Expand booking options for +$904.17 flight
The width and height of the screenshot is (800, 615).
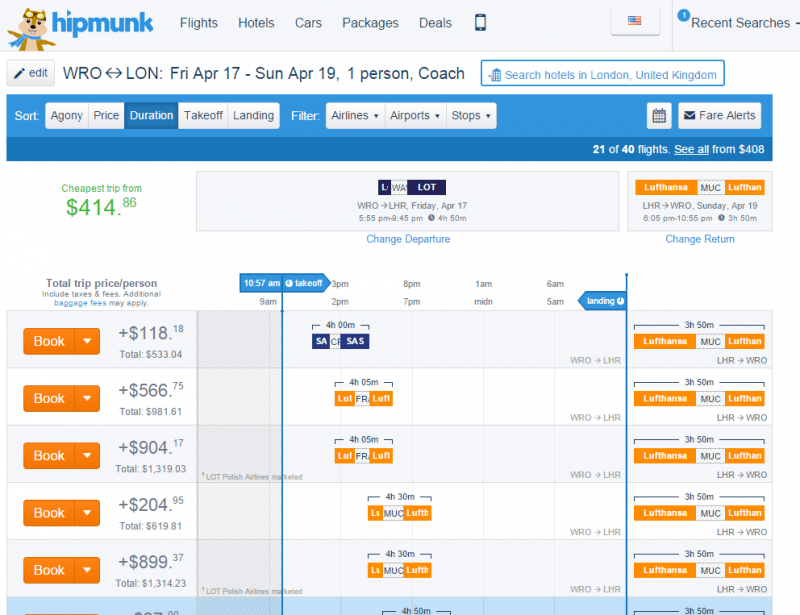coord(87,456)
